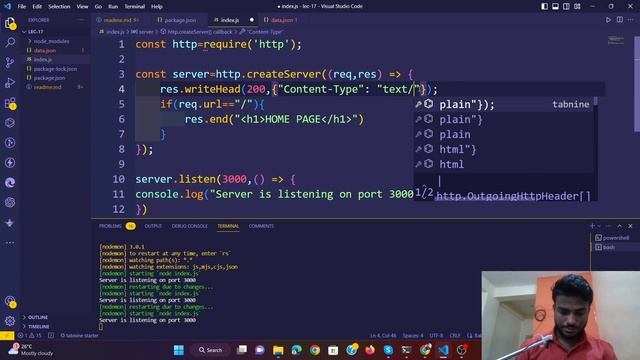Viewport: 640px width, 360px height.
Task: Switch to the OUTPUT panel tab
Action: point(153,226)
